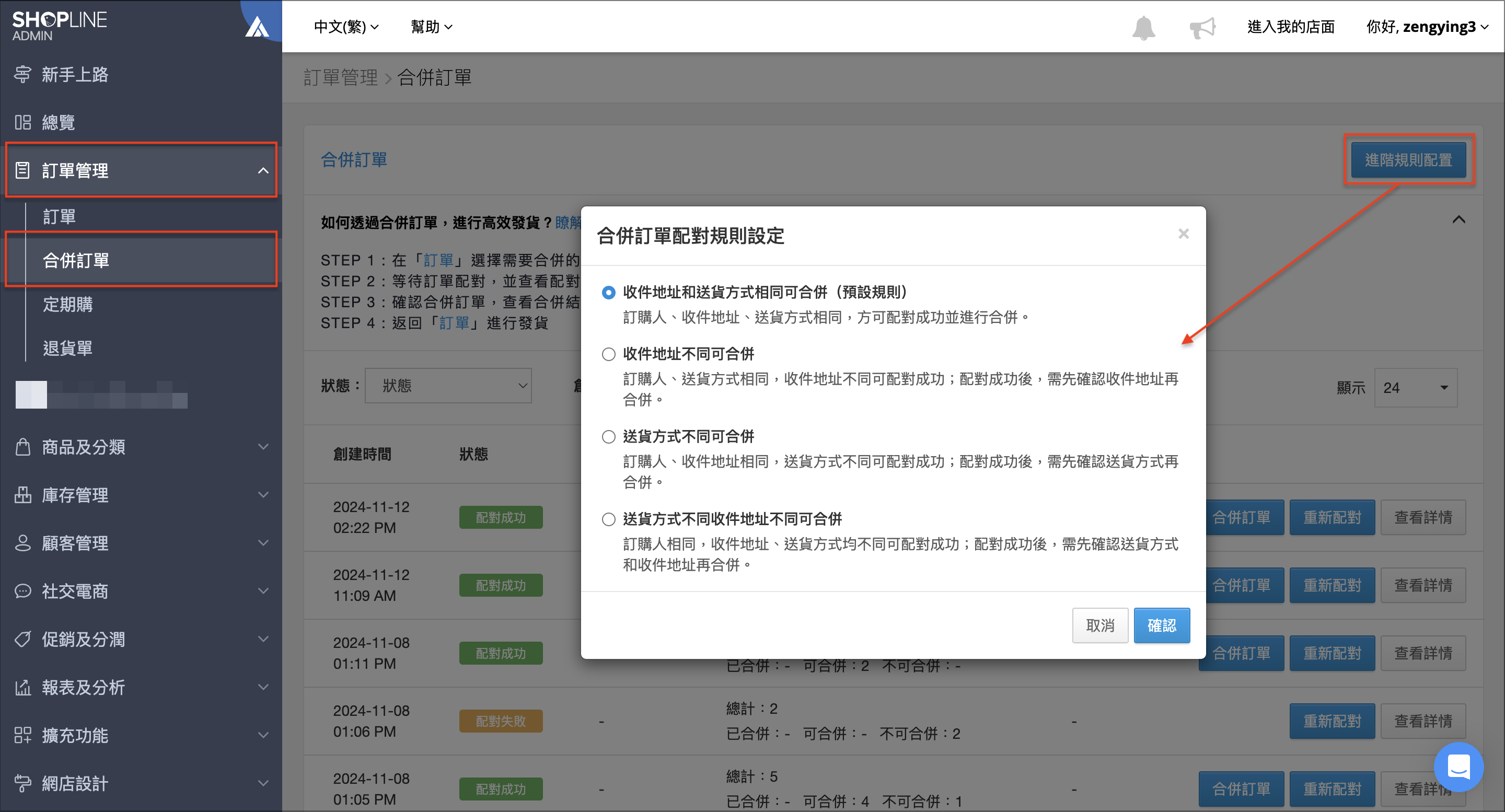Click 配對失敗 status badge

tap(501, 722)
